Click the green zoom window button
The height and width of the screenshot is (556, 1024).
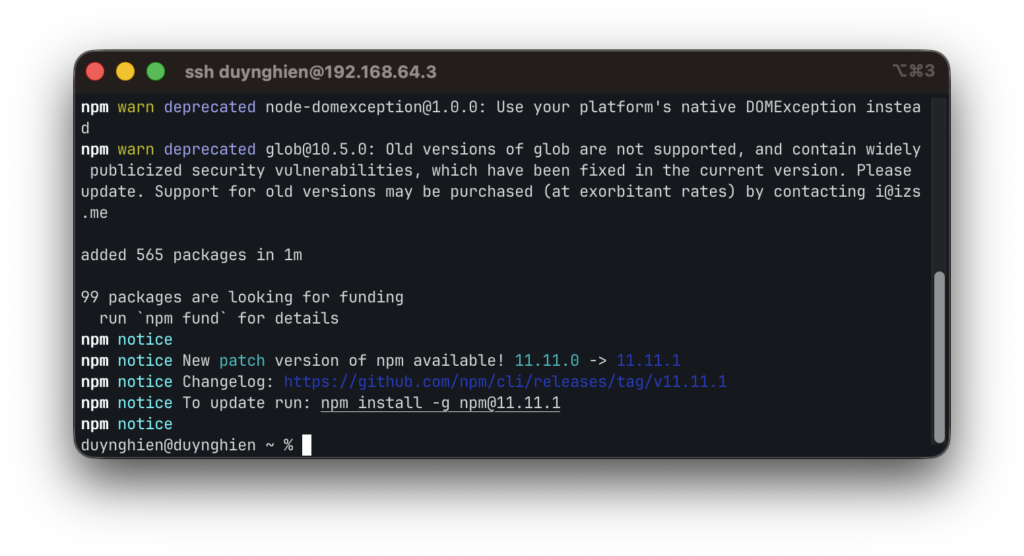(x=156, y=72)
